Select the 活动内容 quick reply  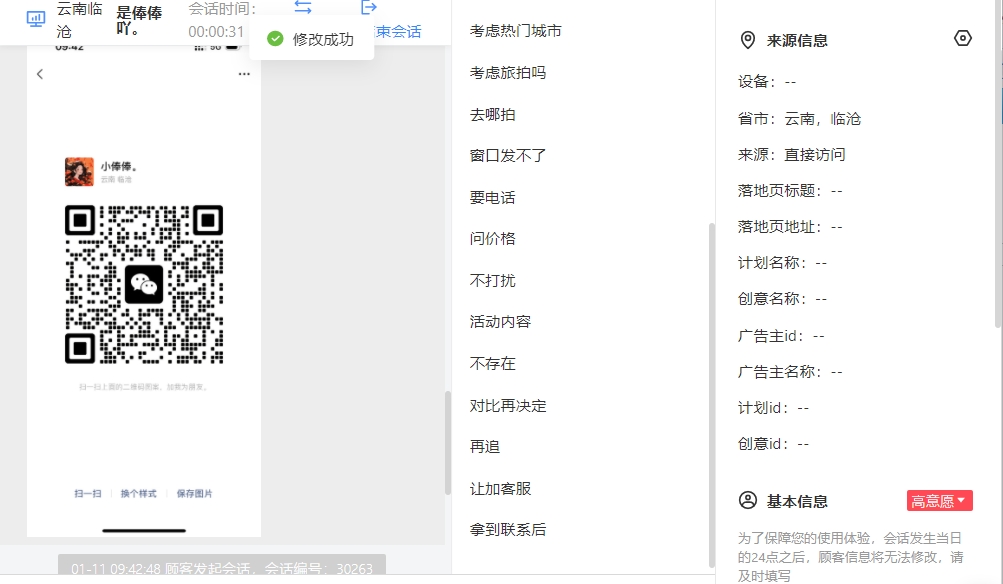coord(500,322)
